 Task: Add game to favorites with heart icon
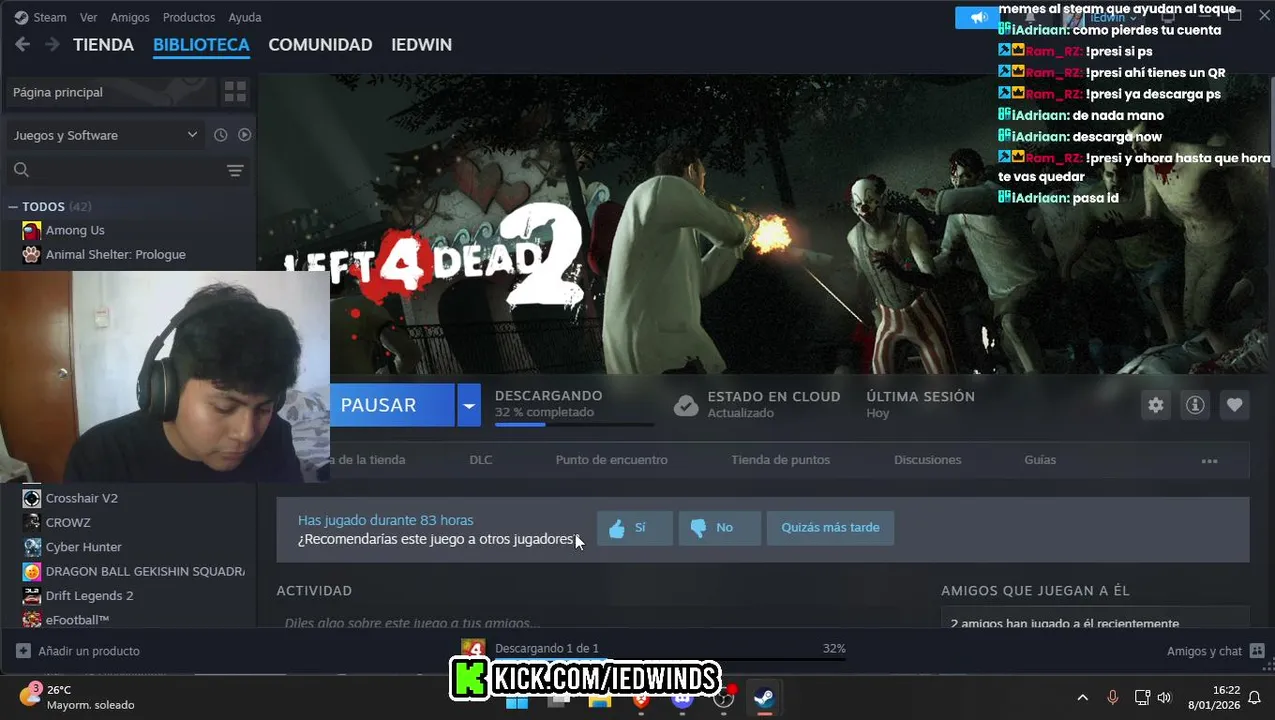(x=1234, y=405)
